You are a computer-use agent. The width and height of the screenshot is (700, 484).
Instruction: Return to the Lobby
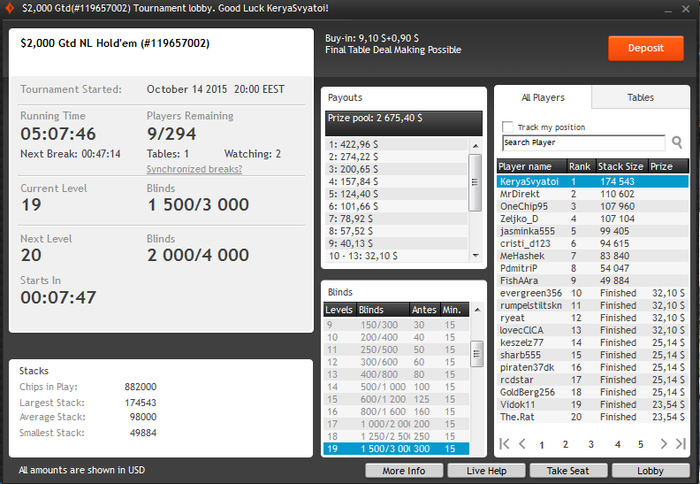650,471
